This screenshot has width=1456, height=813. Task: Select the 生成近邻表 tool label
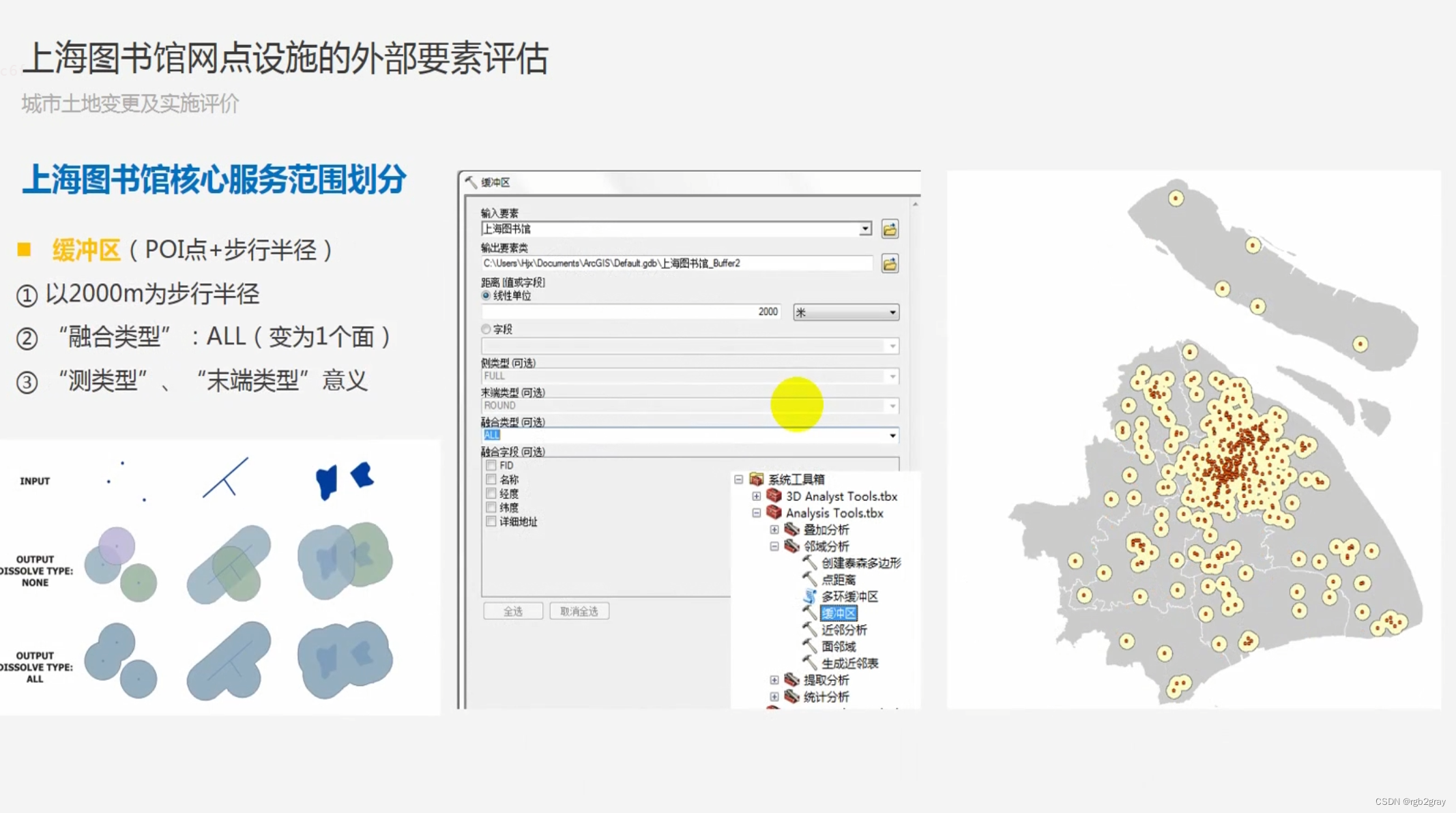(849, 663)
